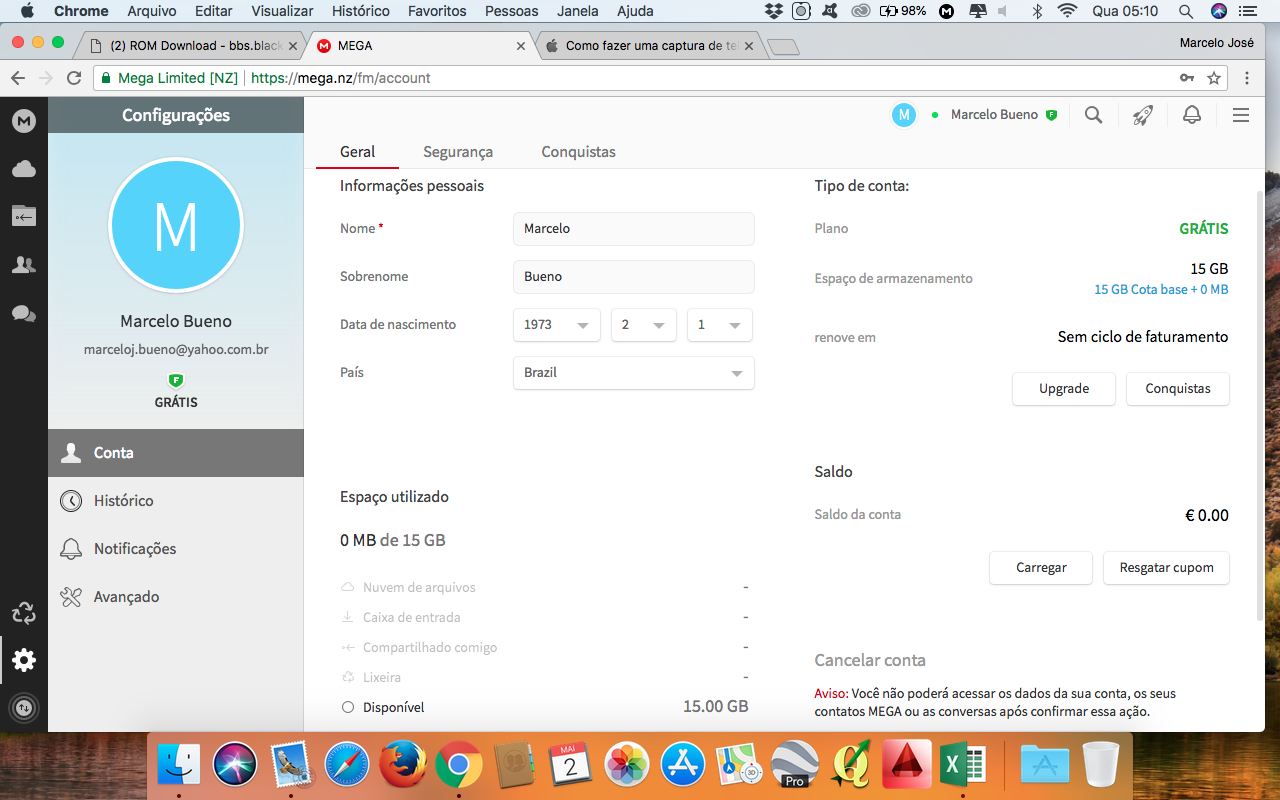Open the Chat icon in sidebar
The height and width of the screenshot is (800, 1280).
(x=24, y=313)
